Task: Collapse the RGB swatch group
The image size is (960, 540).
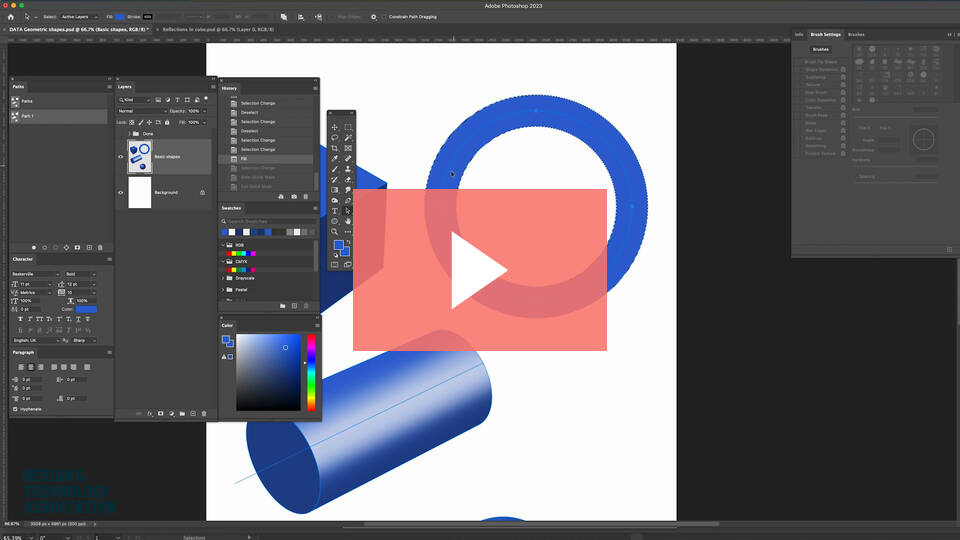Action: (x=223, y=245)
